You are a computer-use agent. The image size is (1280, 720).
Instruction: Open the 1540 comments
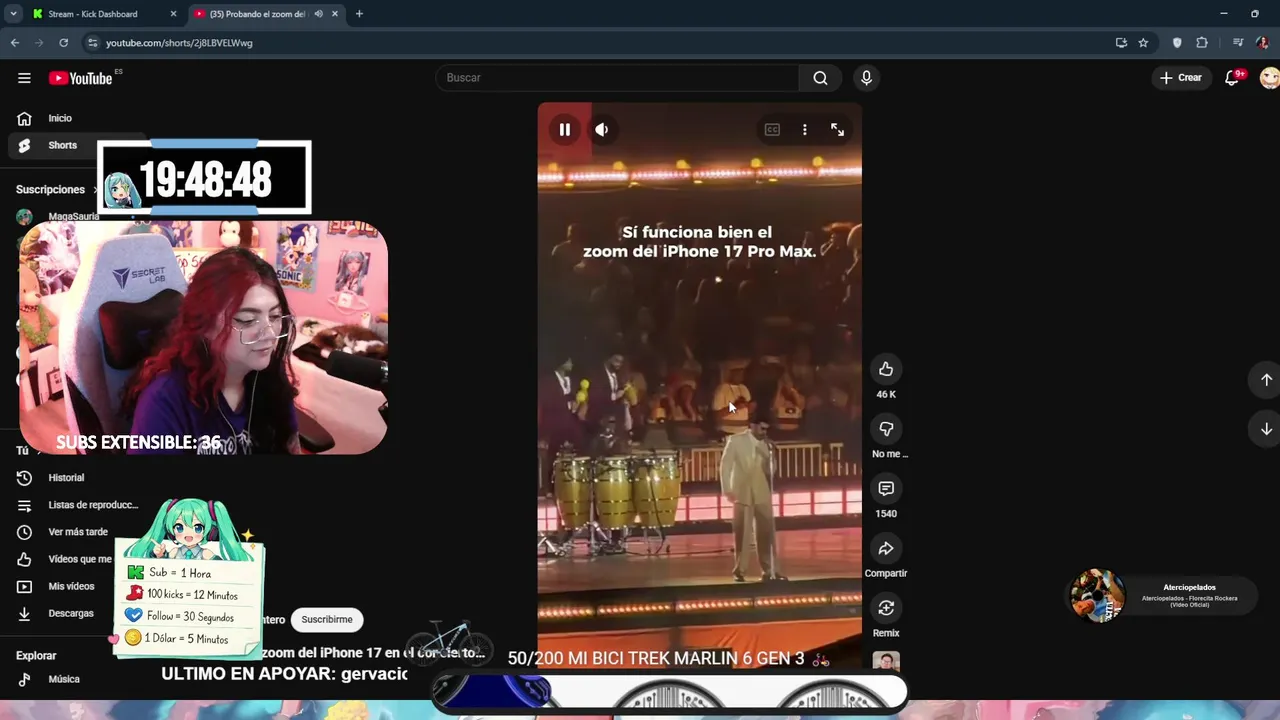pyautogui.click(x=886, y=488)
